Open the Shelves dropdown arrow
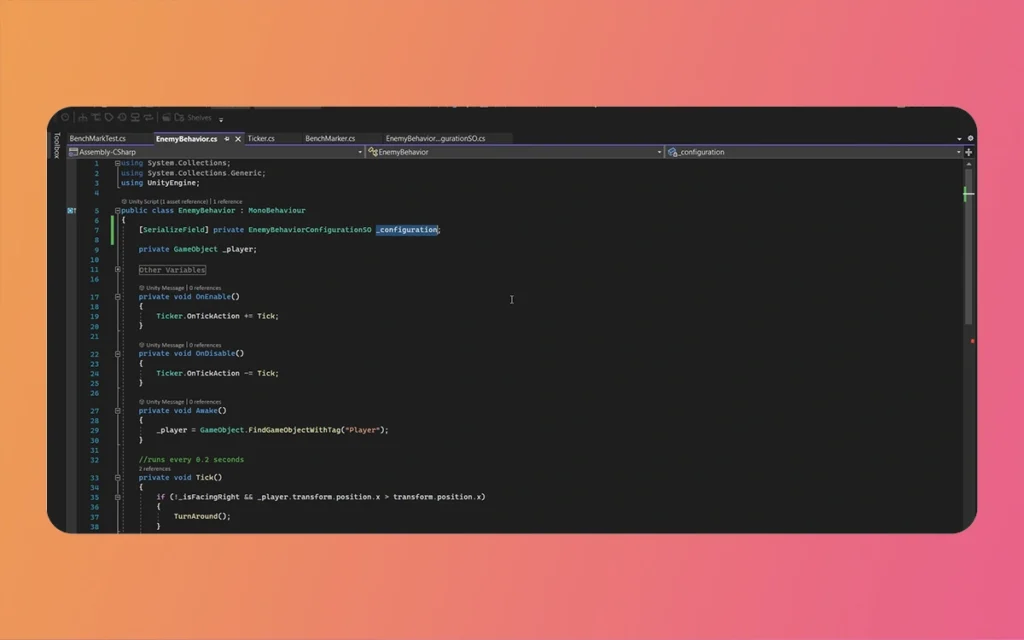 tap(221, 120)
